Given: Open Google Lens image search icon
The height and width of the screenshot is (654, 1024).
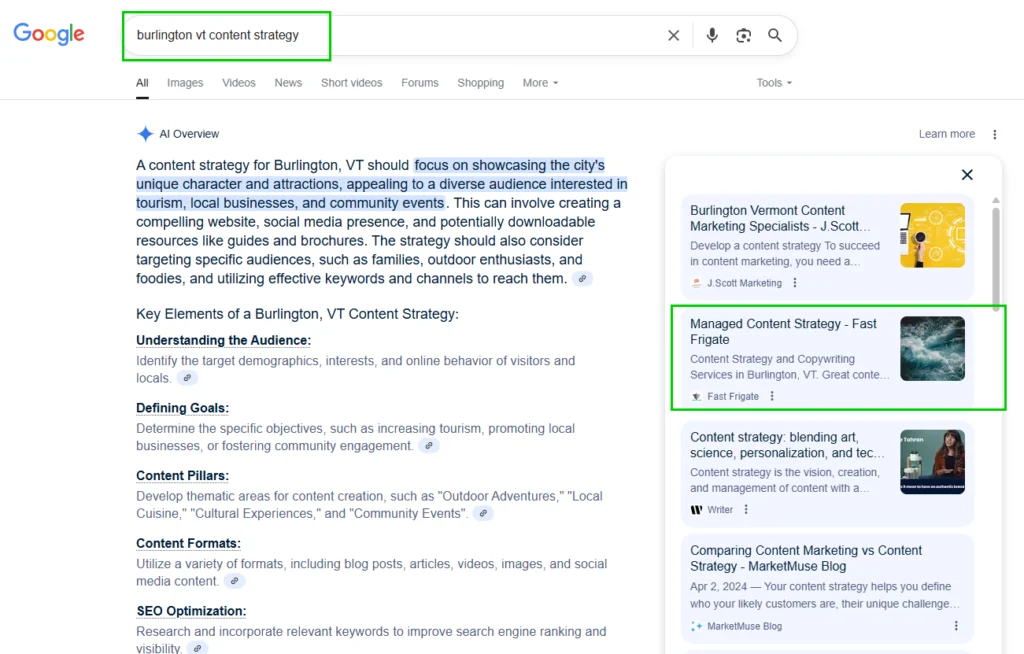Looking at the screenshot, I should click(743, 35).
